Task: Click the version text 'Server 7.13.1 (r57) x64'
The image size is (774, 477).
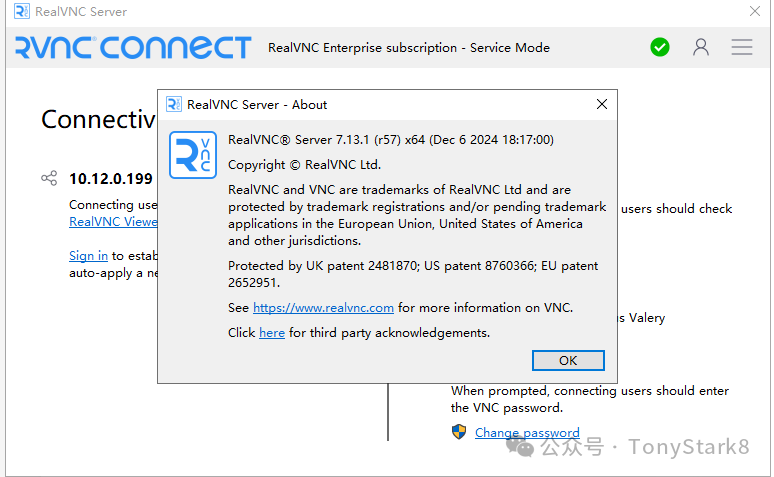Action: tap(360, 140)
